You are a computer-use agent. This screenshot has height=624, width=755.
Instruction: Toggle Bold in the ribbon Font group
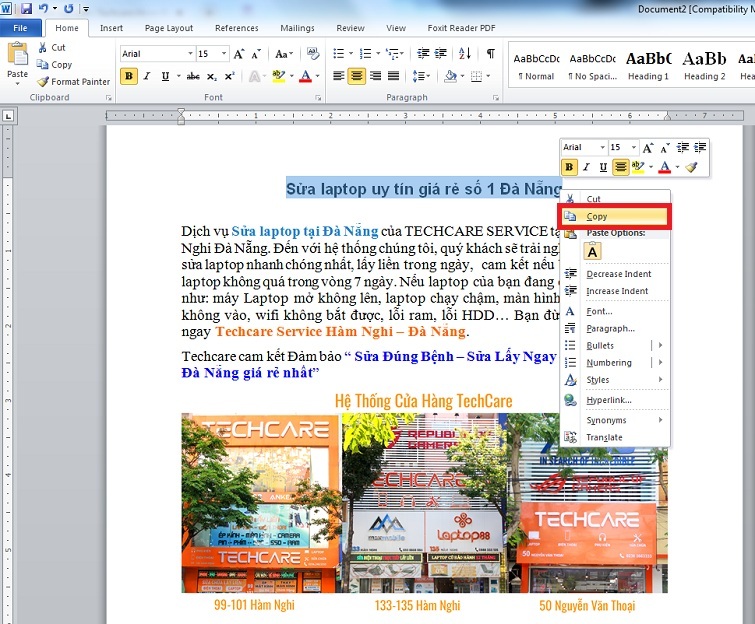click(129, 76)
